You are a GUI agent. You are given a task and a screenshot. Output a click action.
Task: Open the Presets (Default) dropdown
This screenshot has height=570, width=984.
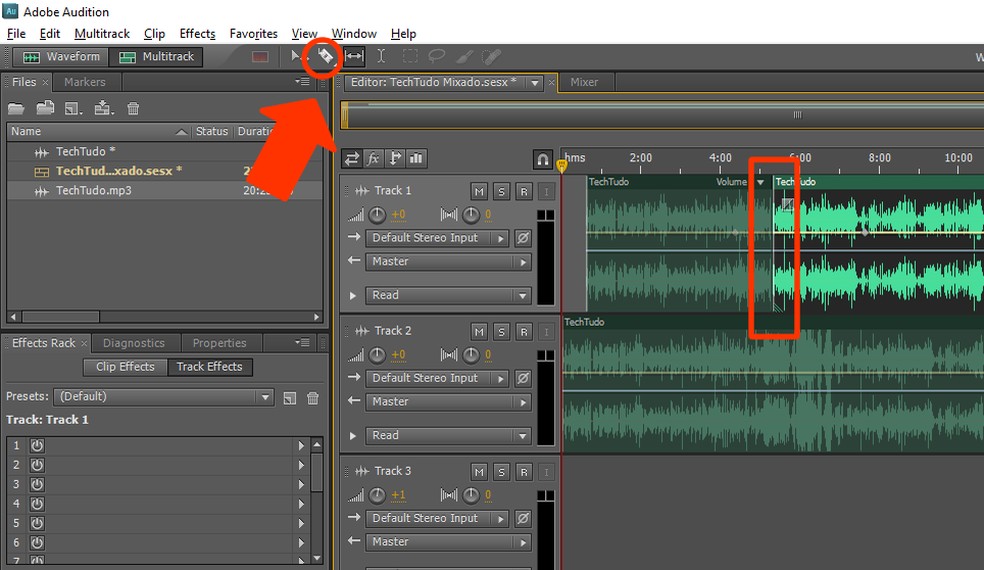click(163, 397)
